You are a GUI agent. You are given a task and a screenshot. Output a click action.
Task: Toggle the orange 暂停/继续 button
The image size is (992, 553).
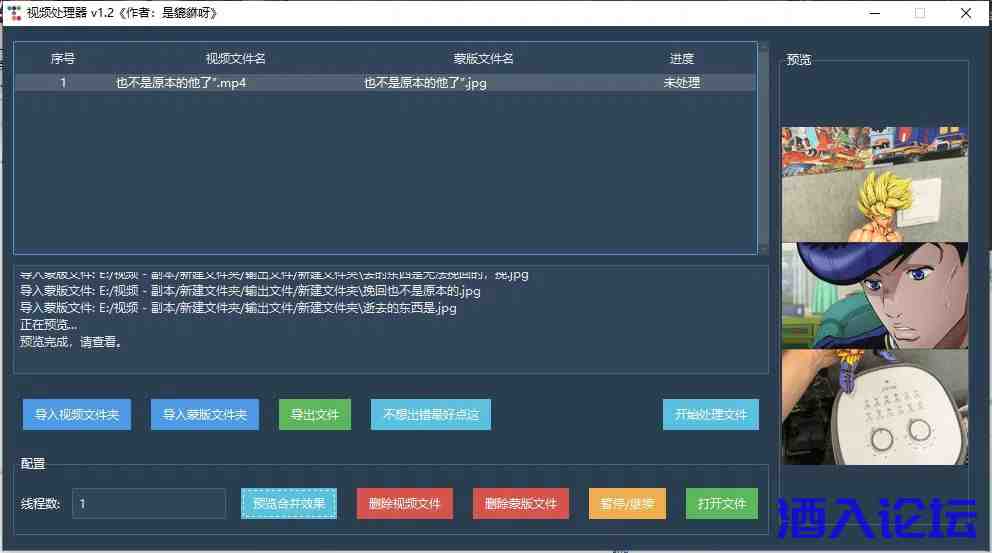pyautogui.click(x=627, y=503)
